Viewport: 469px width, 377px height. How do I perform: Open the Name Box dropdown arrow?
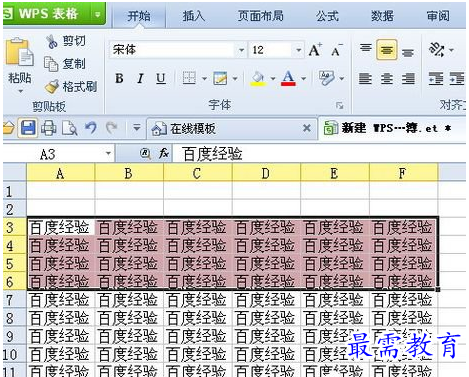[108, 154]
